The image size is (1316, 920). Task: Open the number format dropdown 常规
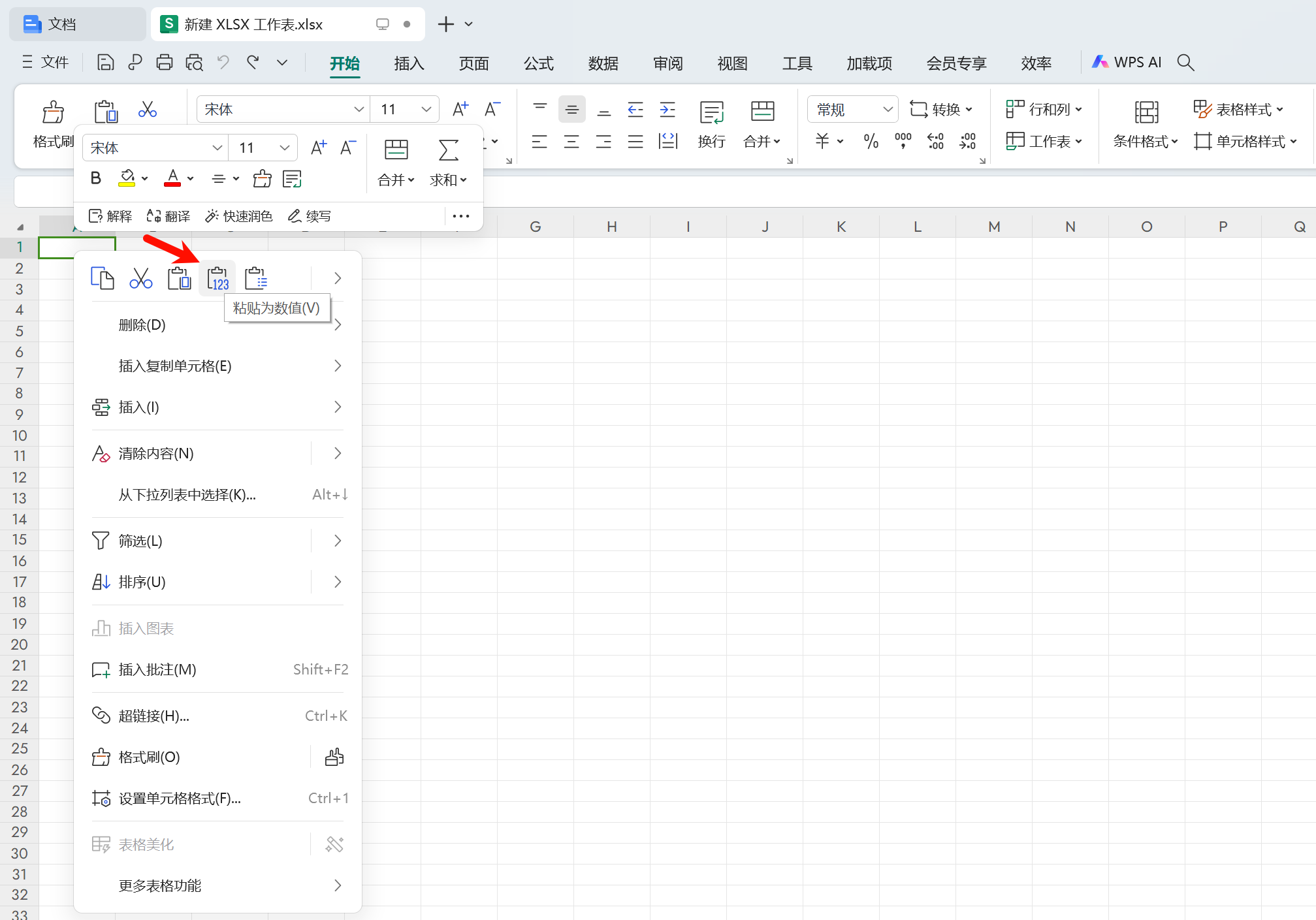[887, 109]
